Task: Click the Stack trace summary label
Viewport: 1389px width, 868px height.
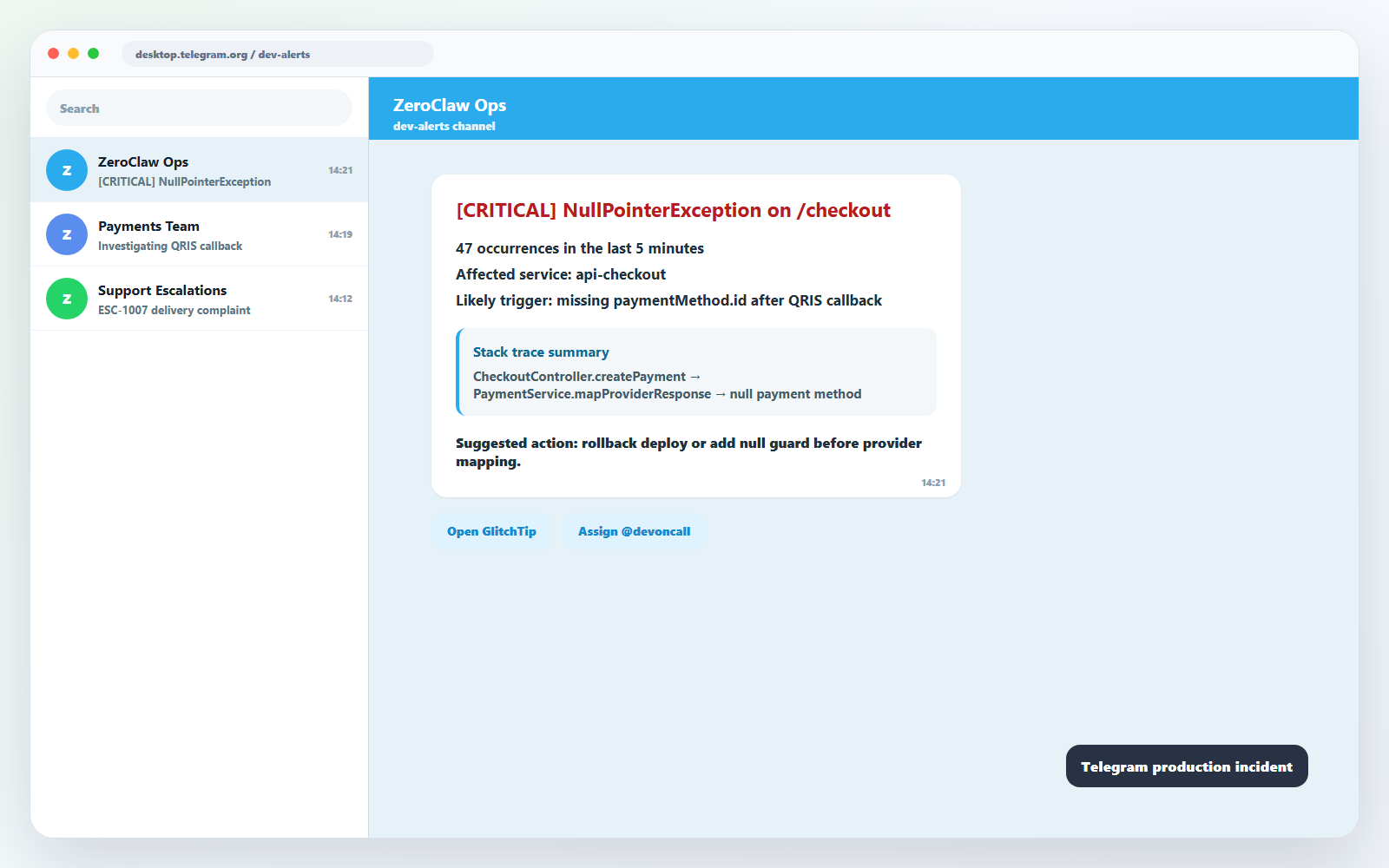Action: tap(541, 352)
